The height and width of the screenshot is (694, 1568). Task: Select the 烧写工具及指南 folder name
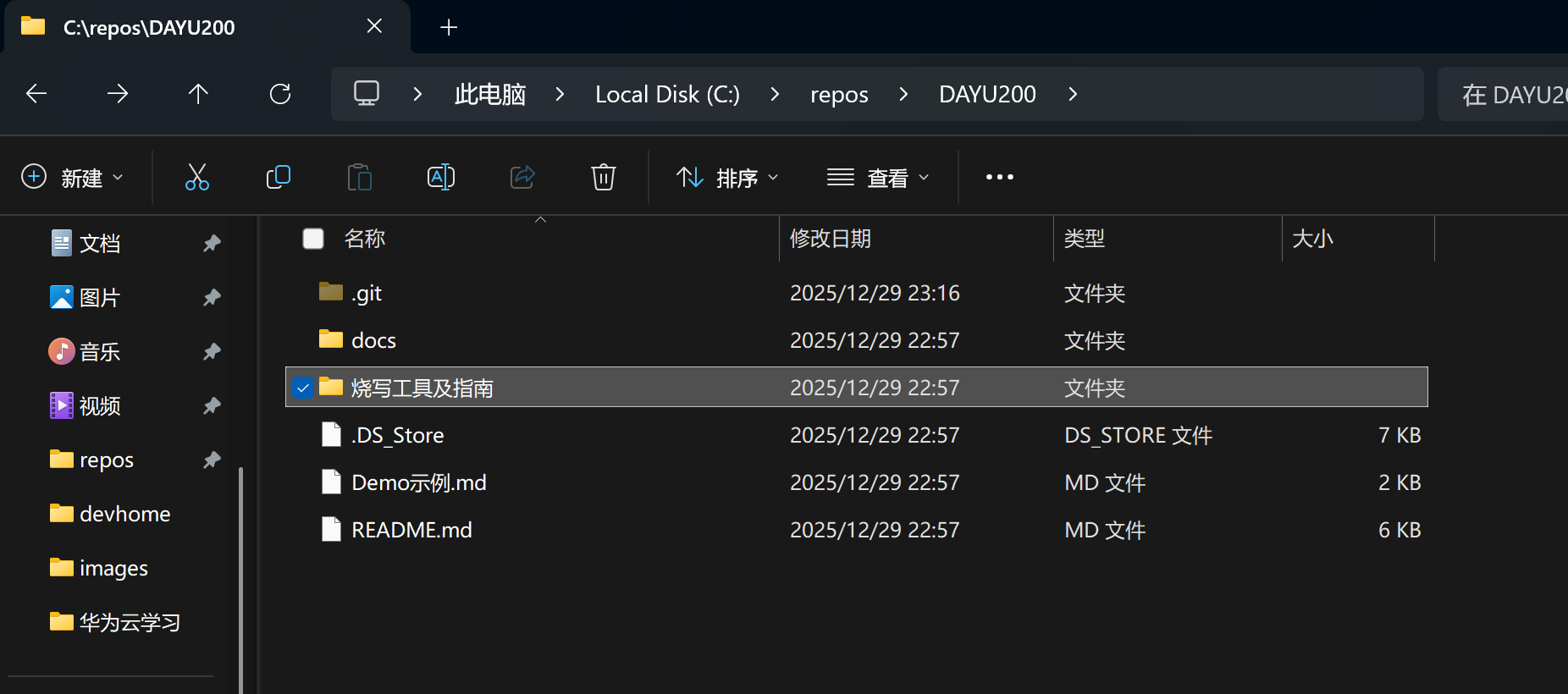pyautogui.click(x=422, y=388)
